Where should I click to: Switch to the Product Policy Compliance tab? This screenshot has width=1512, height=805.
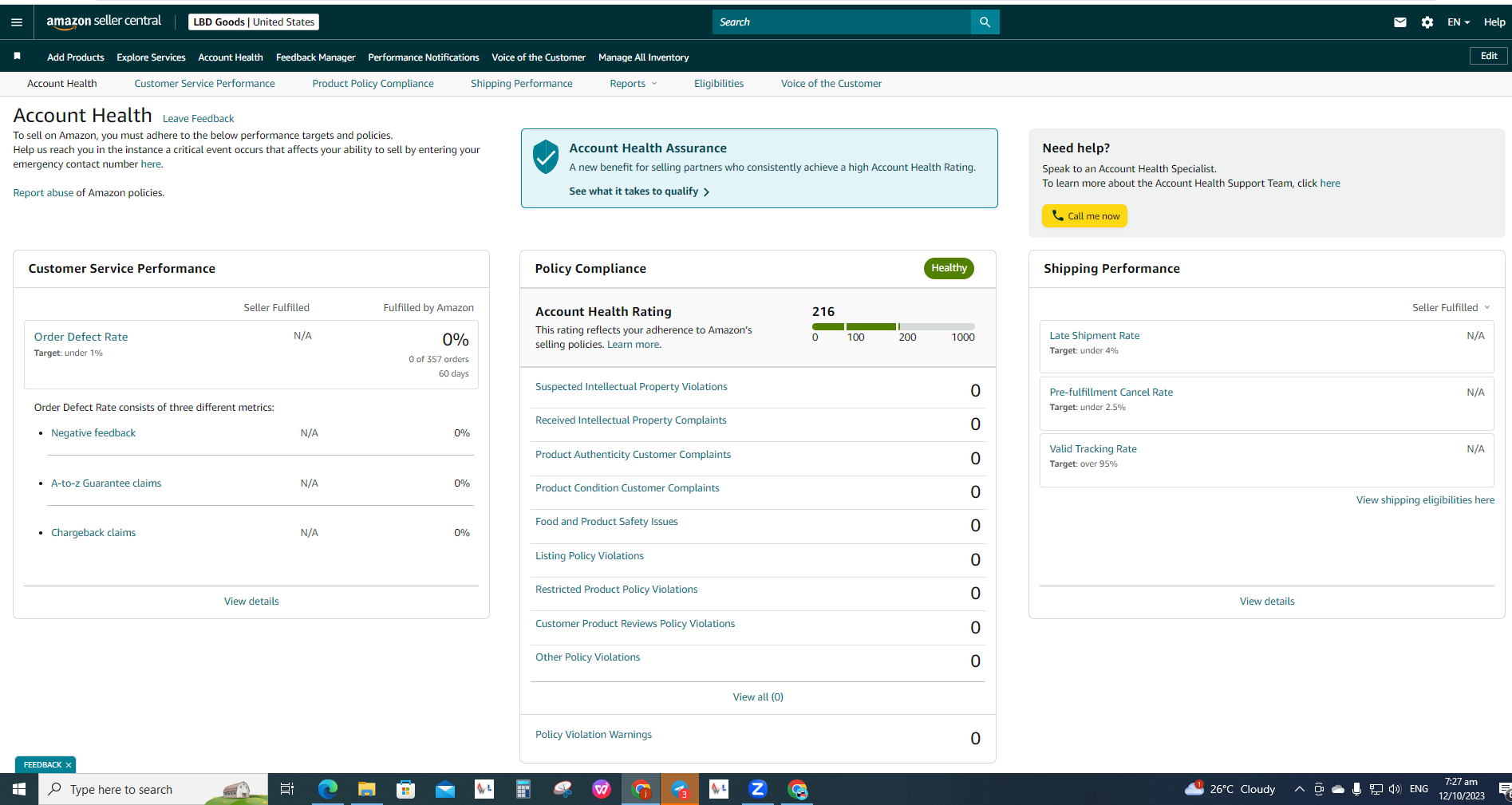373,84
